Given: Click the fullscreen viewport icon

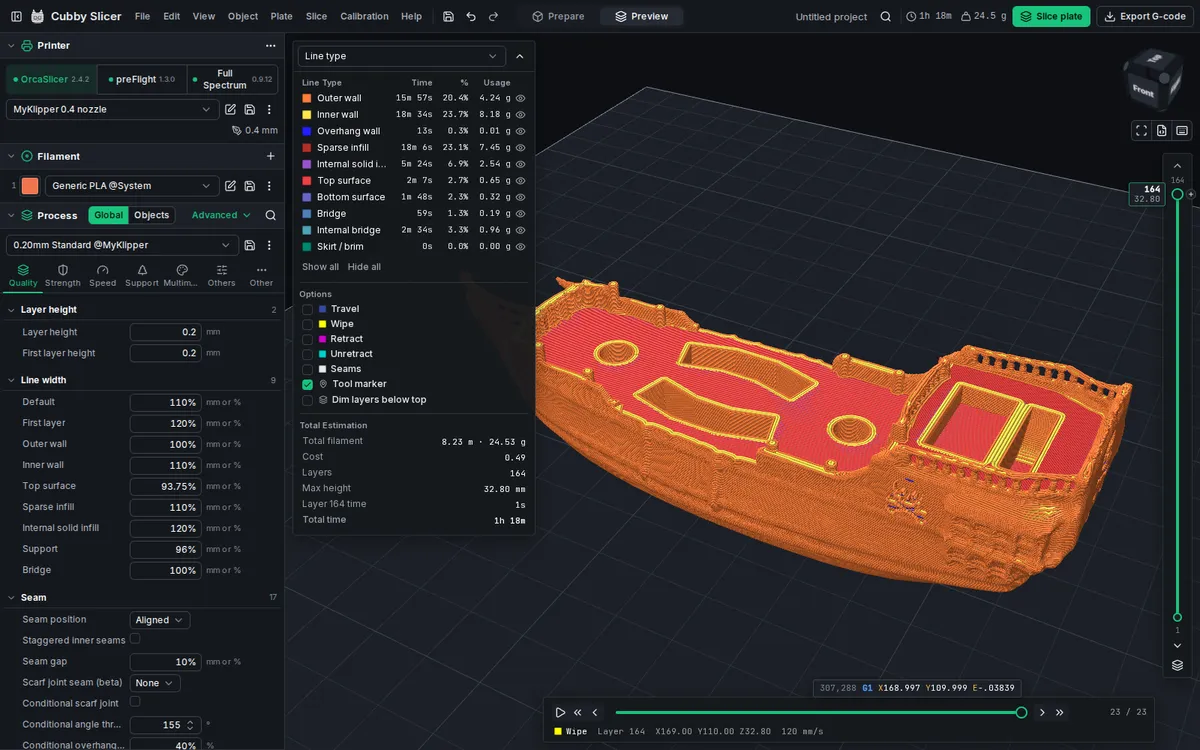Looking at the screenshot, I should click(1141, 130).
